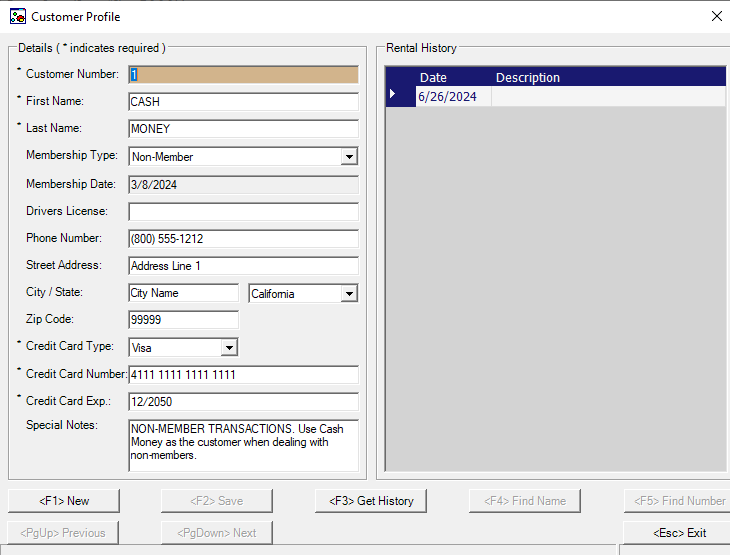730x555 pixels.
Task: Click the F1 New button
Action: (x=64, y=501)
